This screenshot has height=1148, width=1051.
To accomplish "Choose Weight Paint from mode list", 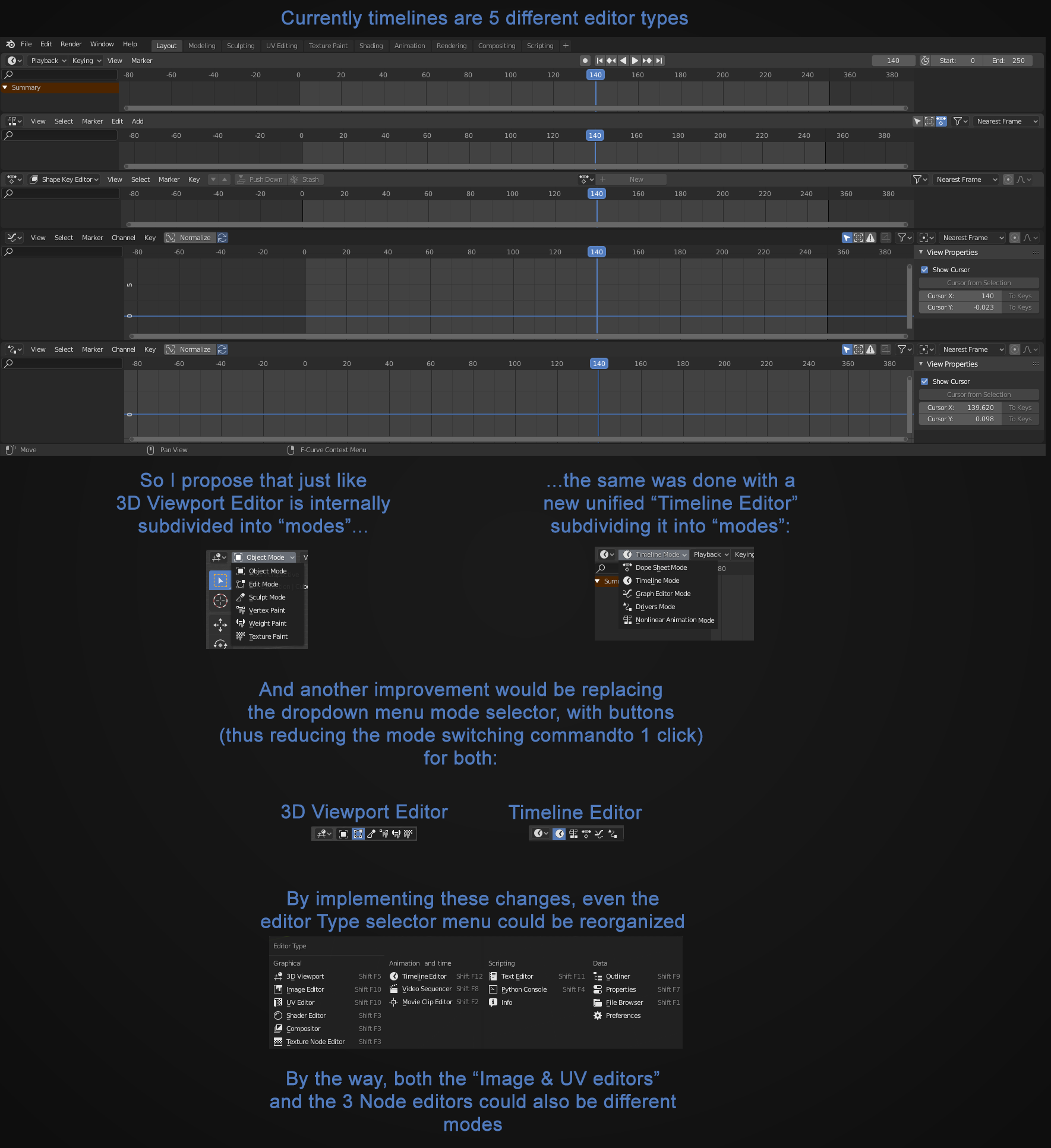I will [267, 623].
